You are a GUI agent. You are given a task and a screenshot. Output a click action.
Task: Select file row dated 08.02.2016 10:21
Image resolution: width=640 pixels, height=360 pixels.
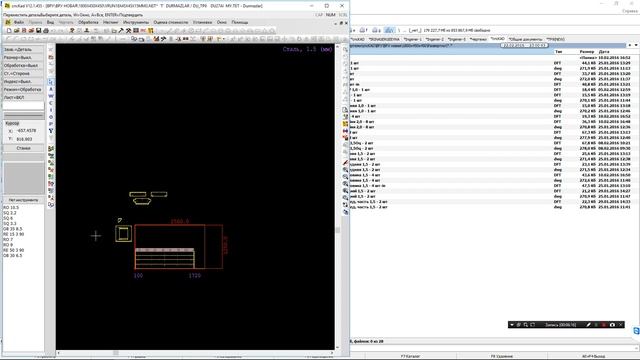491,143
